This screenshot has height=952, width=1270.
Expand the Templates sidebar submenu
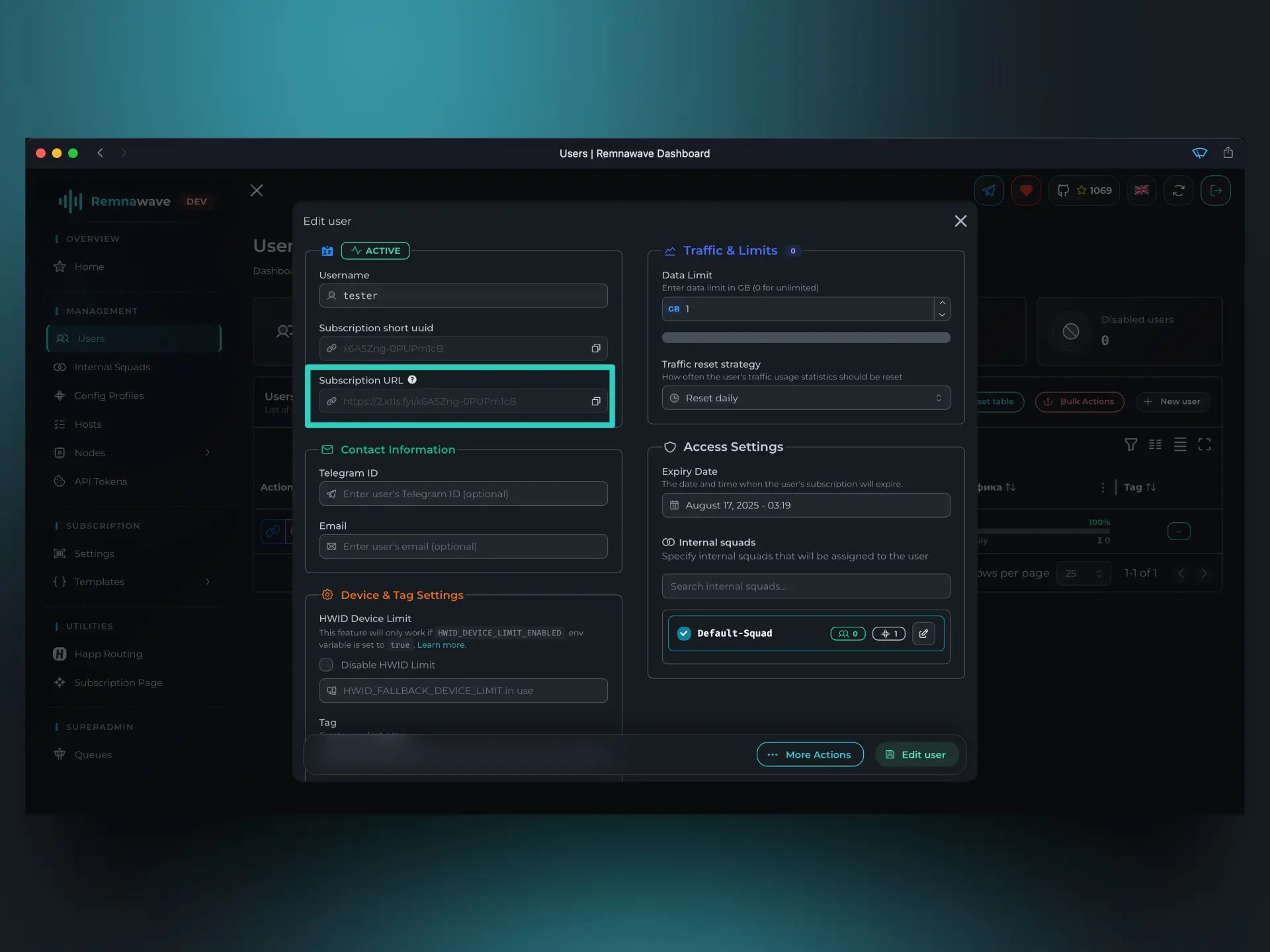(208, 582)
